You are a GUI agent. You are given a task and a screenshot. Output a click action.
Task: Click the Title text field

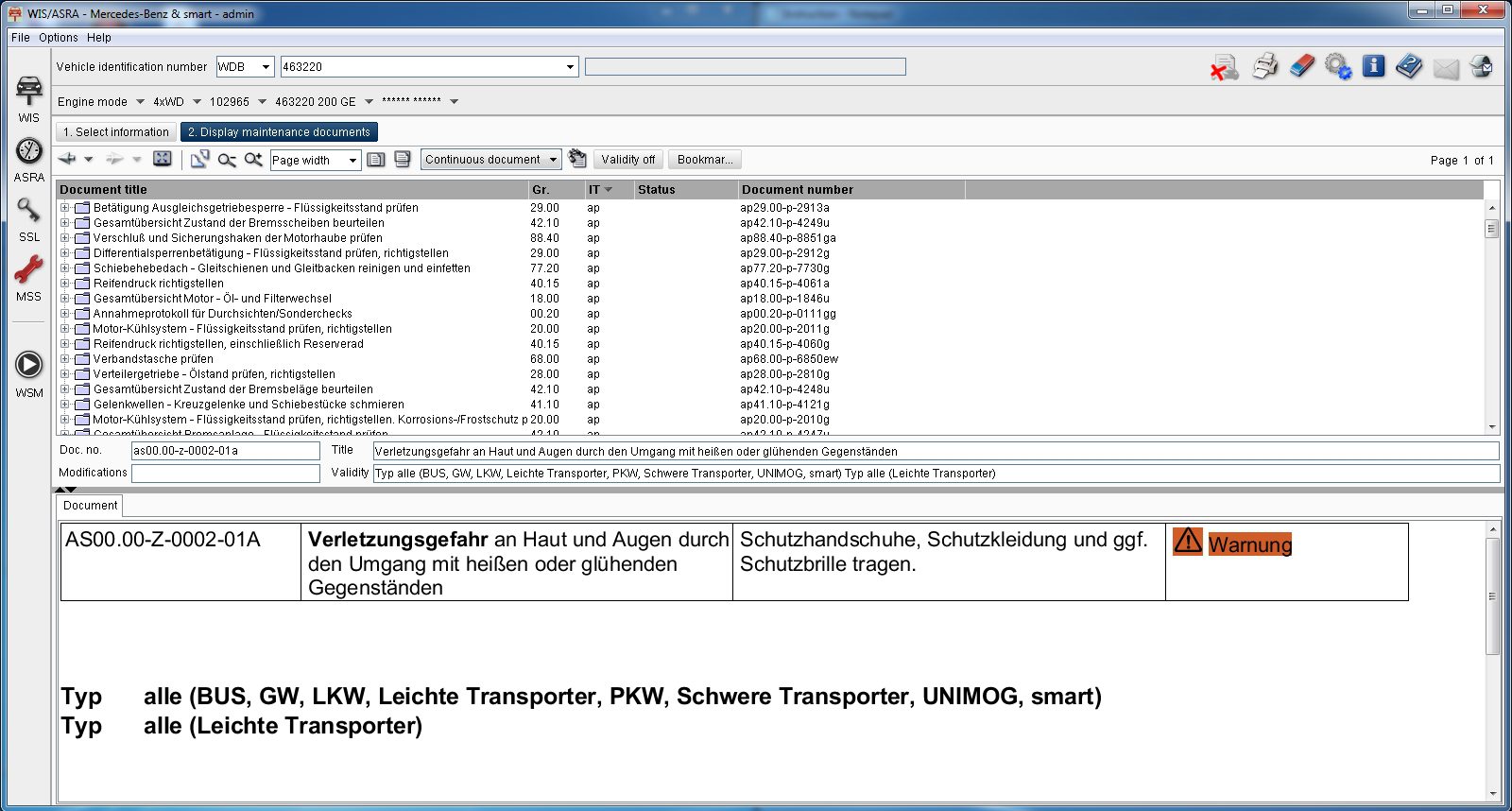936,451
